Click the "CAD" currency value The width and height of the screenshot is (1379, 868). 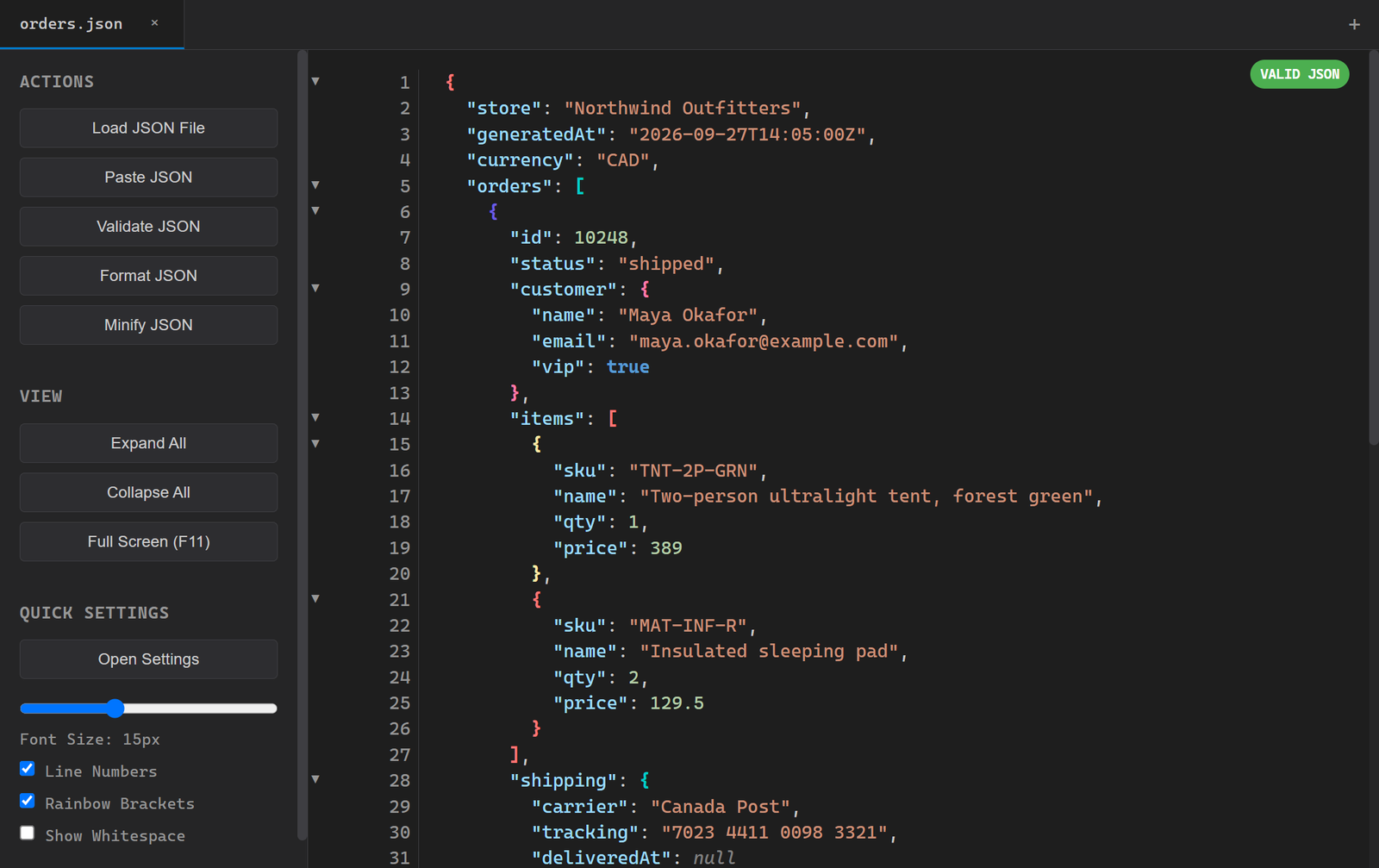click(623, 159)
